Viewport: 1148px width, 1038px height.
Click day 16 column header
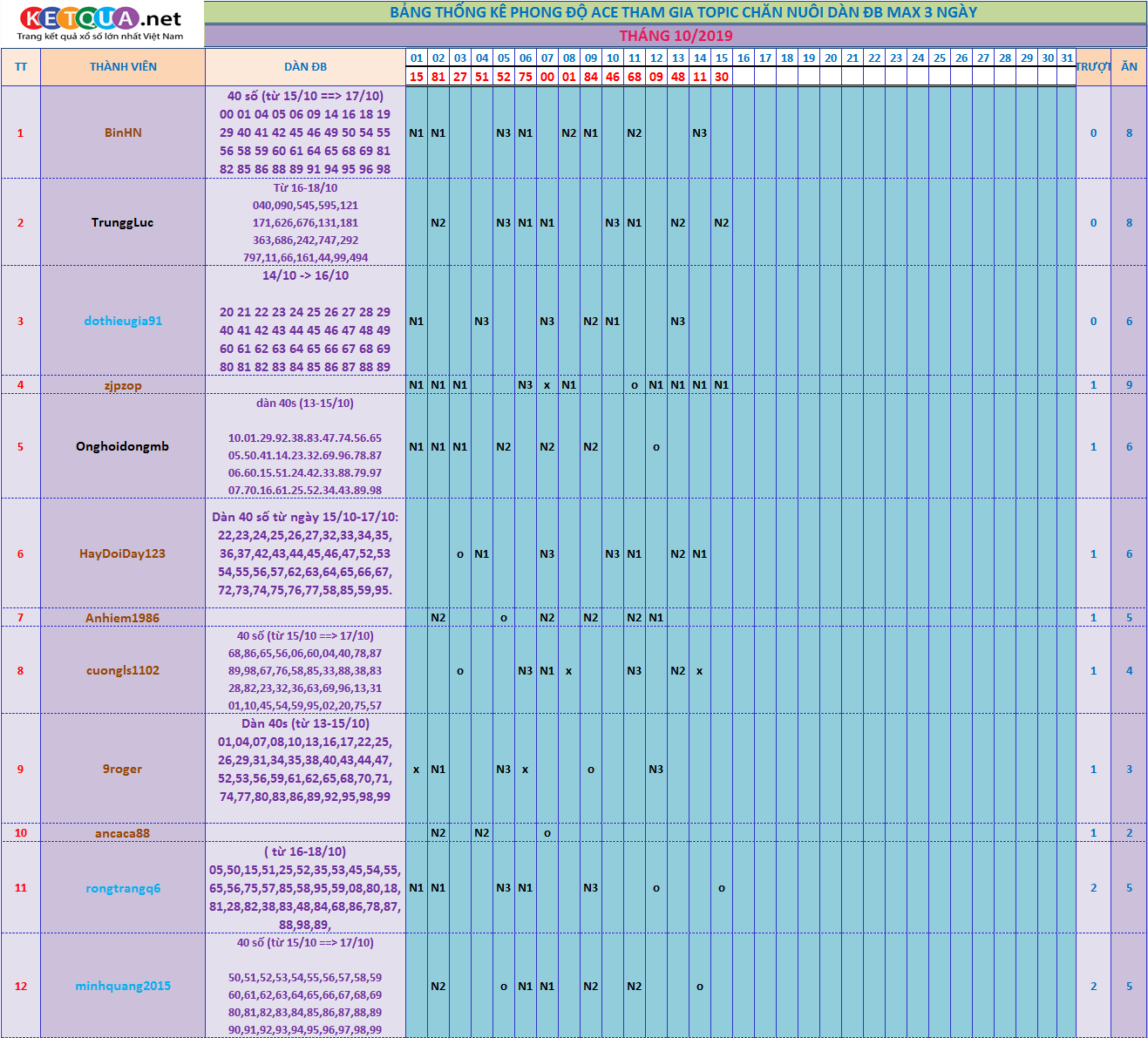point(744,58)
